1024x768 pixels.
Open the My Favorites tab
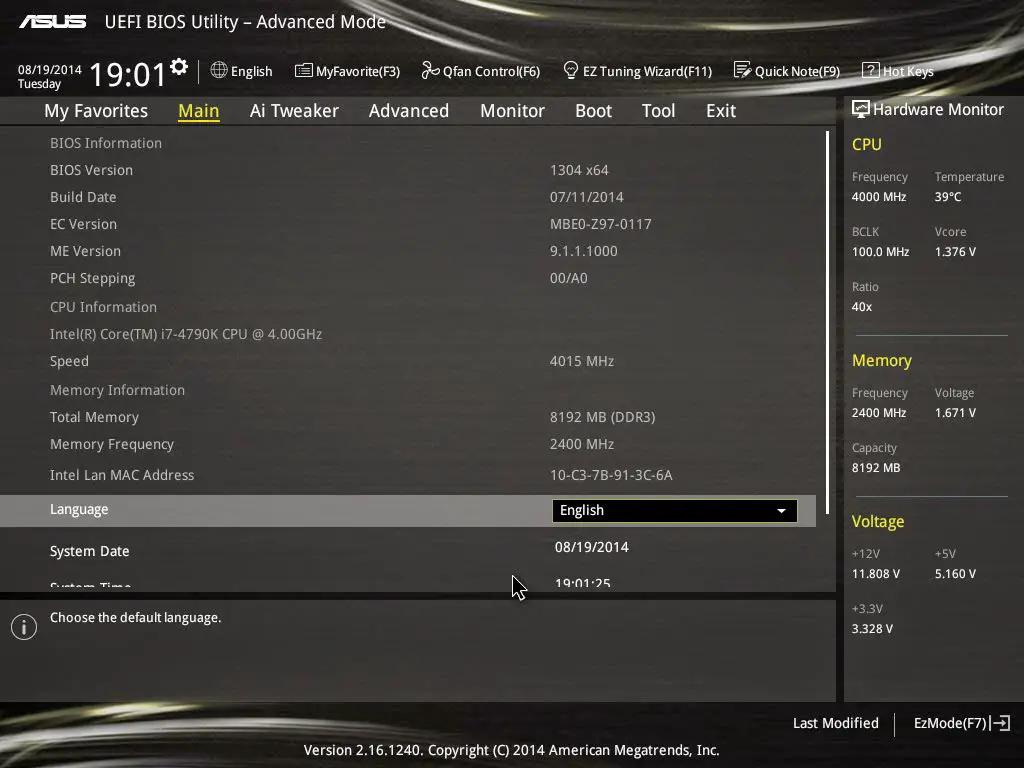pos(96,111)
